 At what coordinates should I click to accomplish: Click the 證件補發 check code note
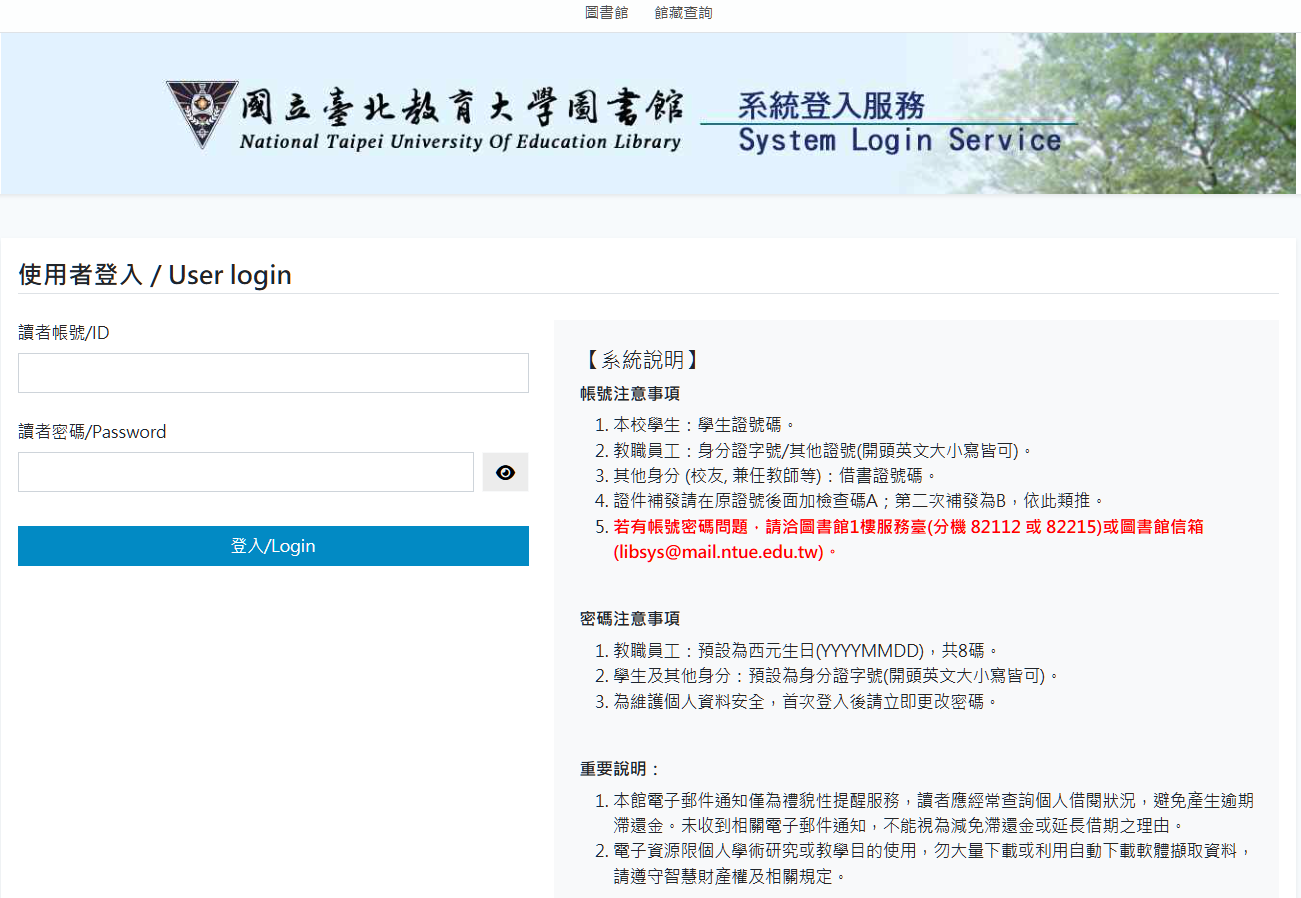858,501
